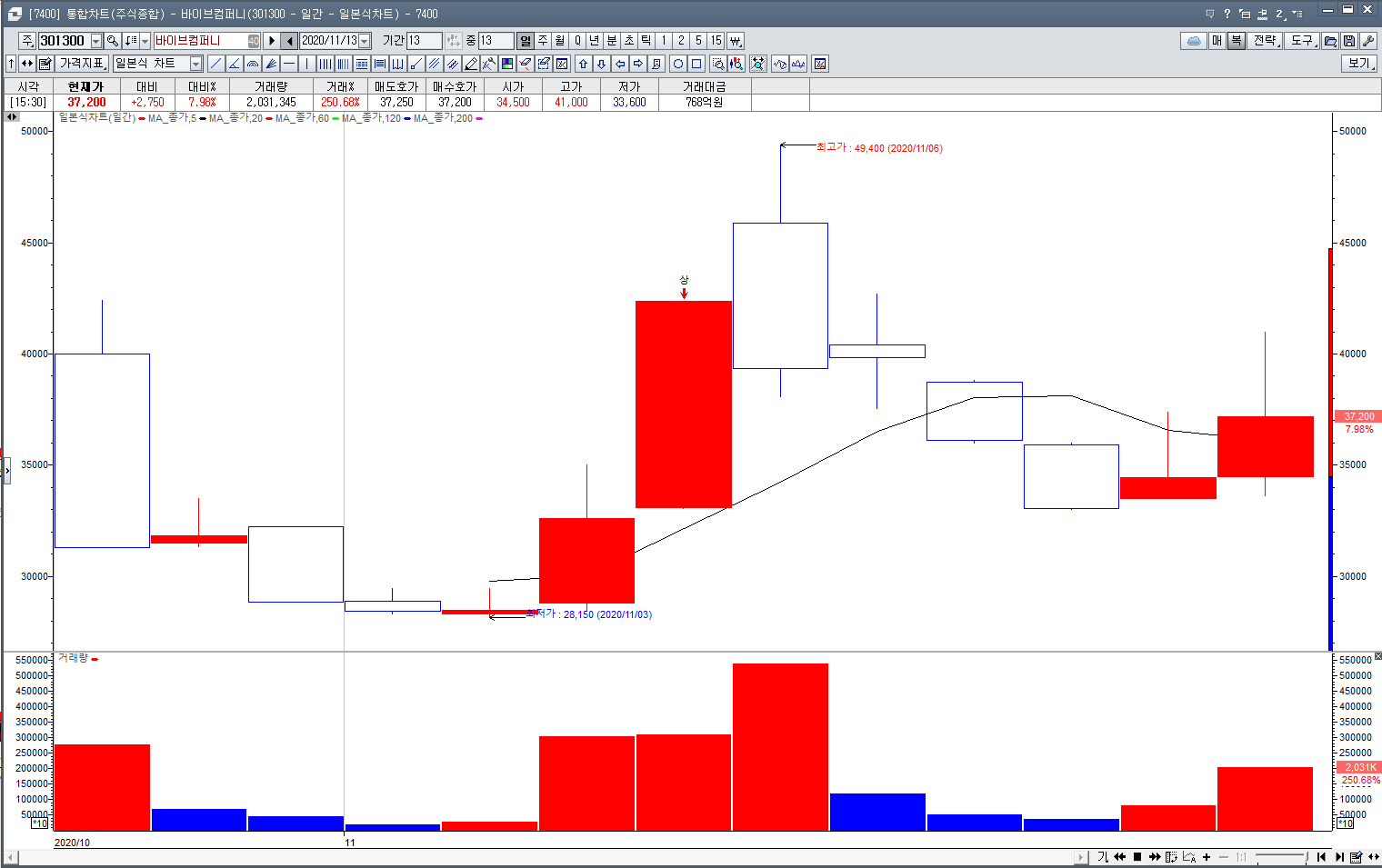Open the sort list dropdown arrow
Screen dimensions: 1382x868
(145, 41)
